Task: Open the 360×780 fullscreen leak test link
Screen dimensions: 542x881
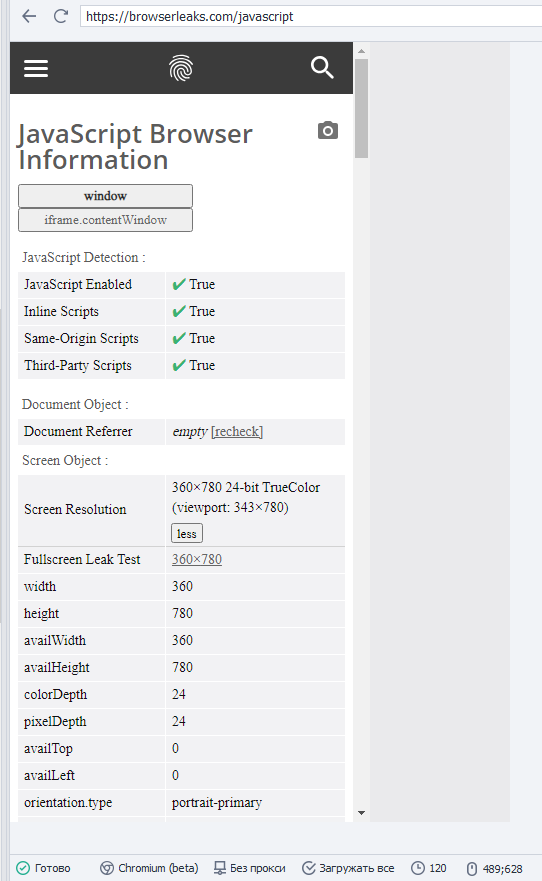Action: click(197, 560)
